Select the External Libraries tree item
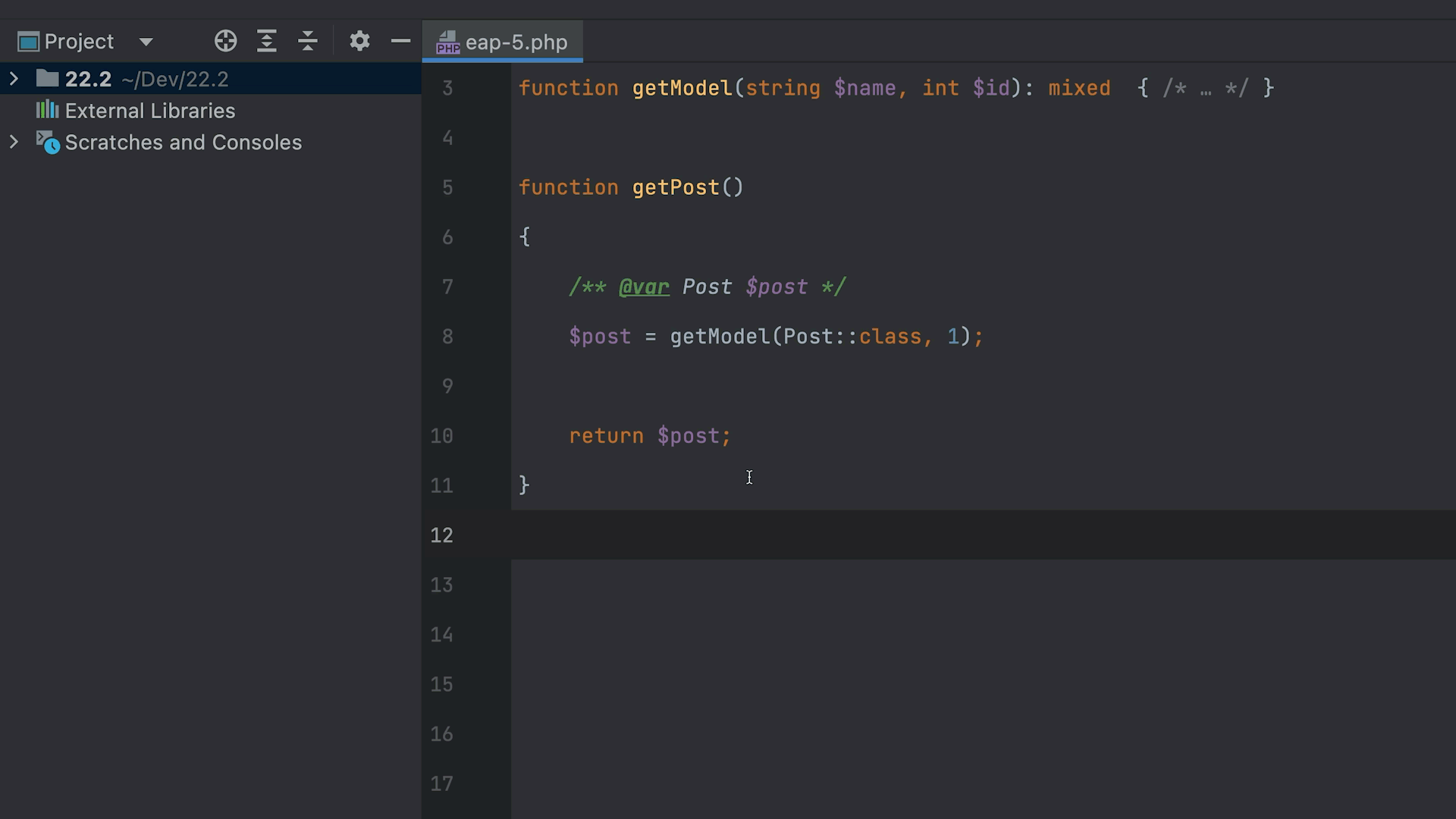 point(150,111)
